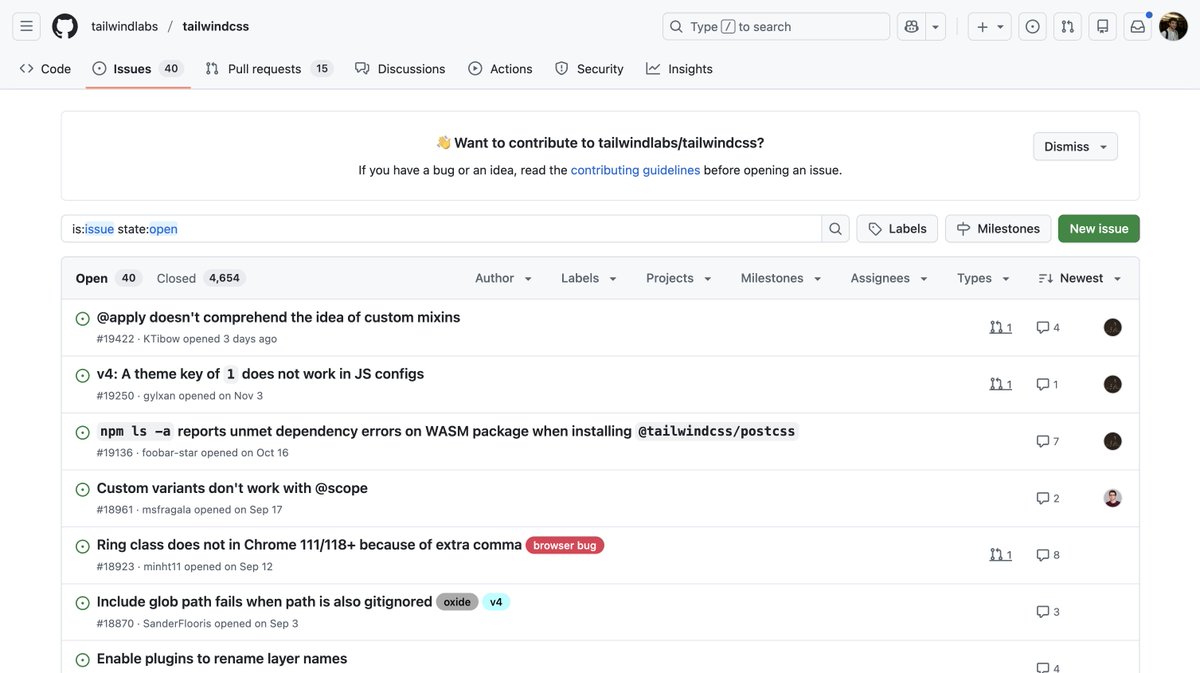This screenshot has width=1200, height=673.
Task: Click assignee avatar on issue #19422
Action: (x=1112, y=327)
